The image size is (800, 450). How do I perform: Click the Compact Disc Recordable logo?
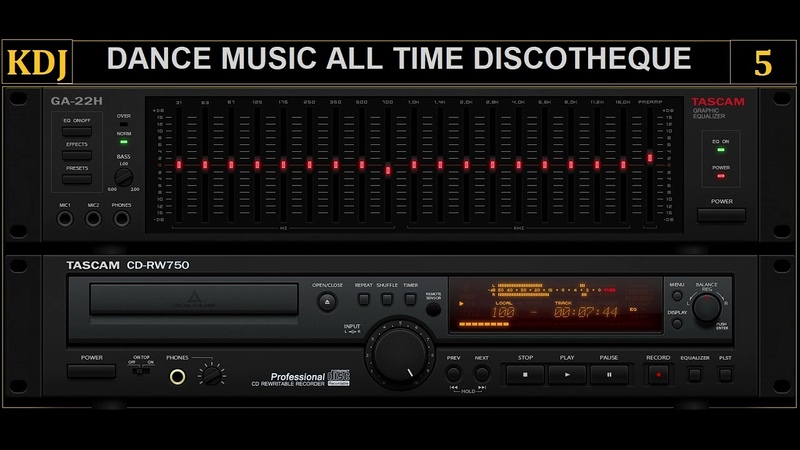click(338, 377)
